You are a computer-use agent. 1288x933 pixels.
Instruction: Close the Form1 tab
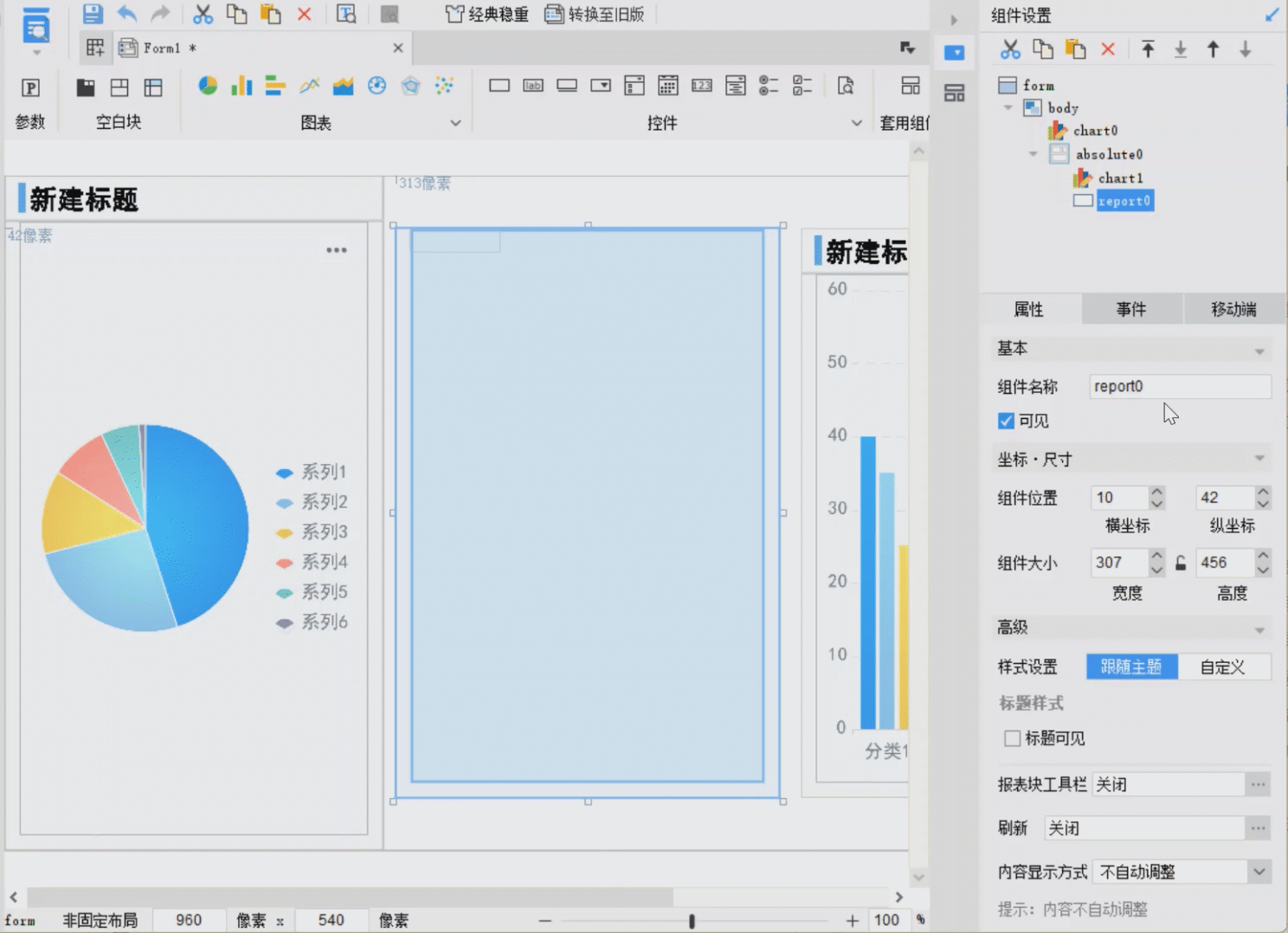(x=398, y=48)
